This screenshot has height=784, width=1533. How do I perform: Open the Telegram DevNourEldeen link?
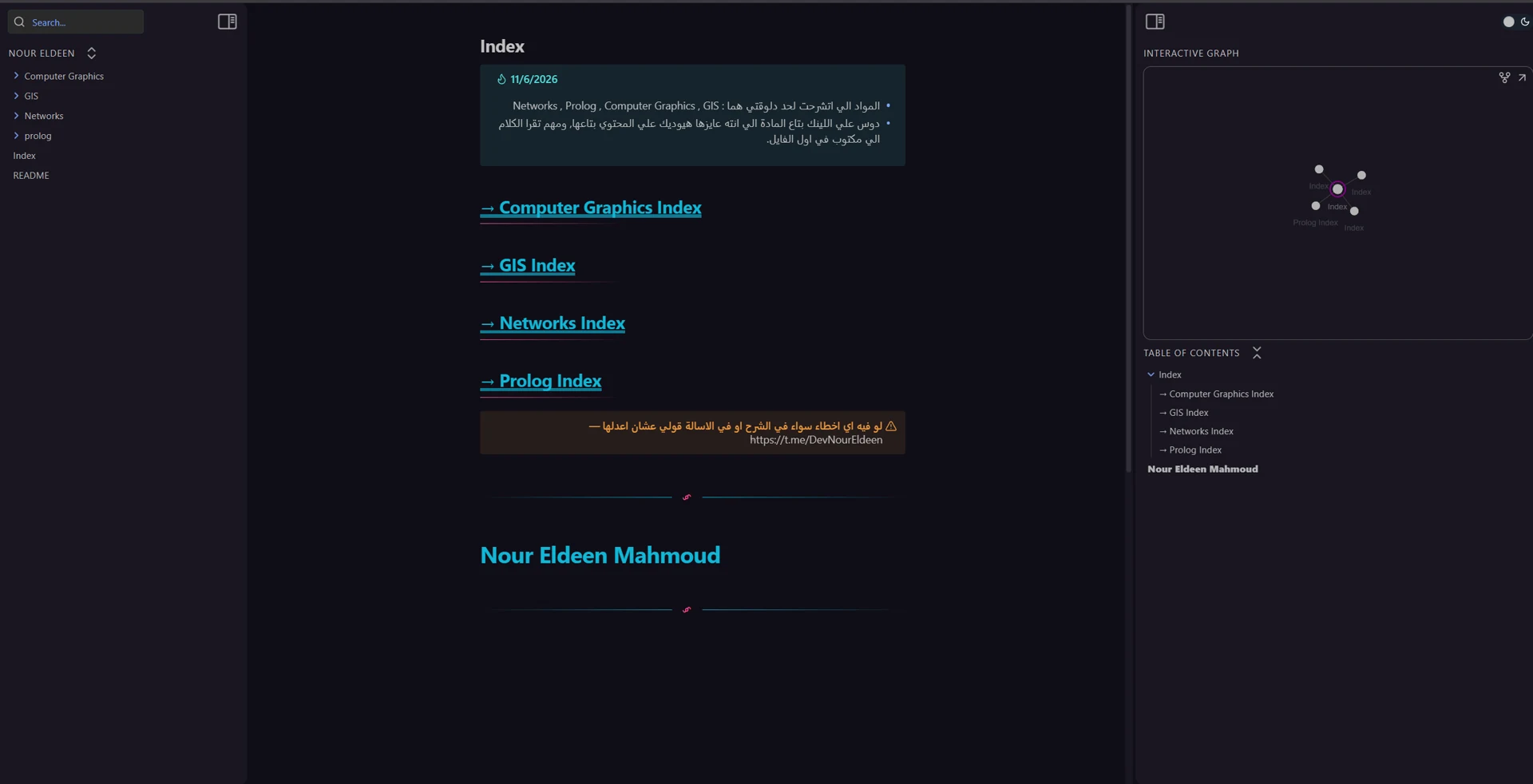(816, 440)
